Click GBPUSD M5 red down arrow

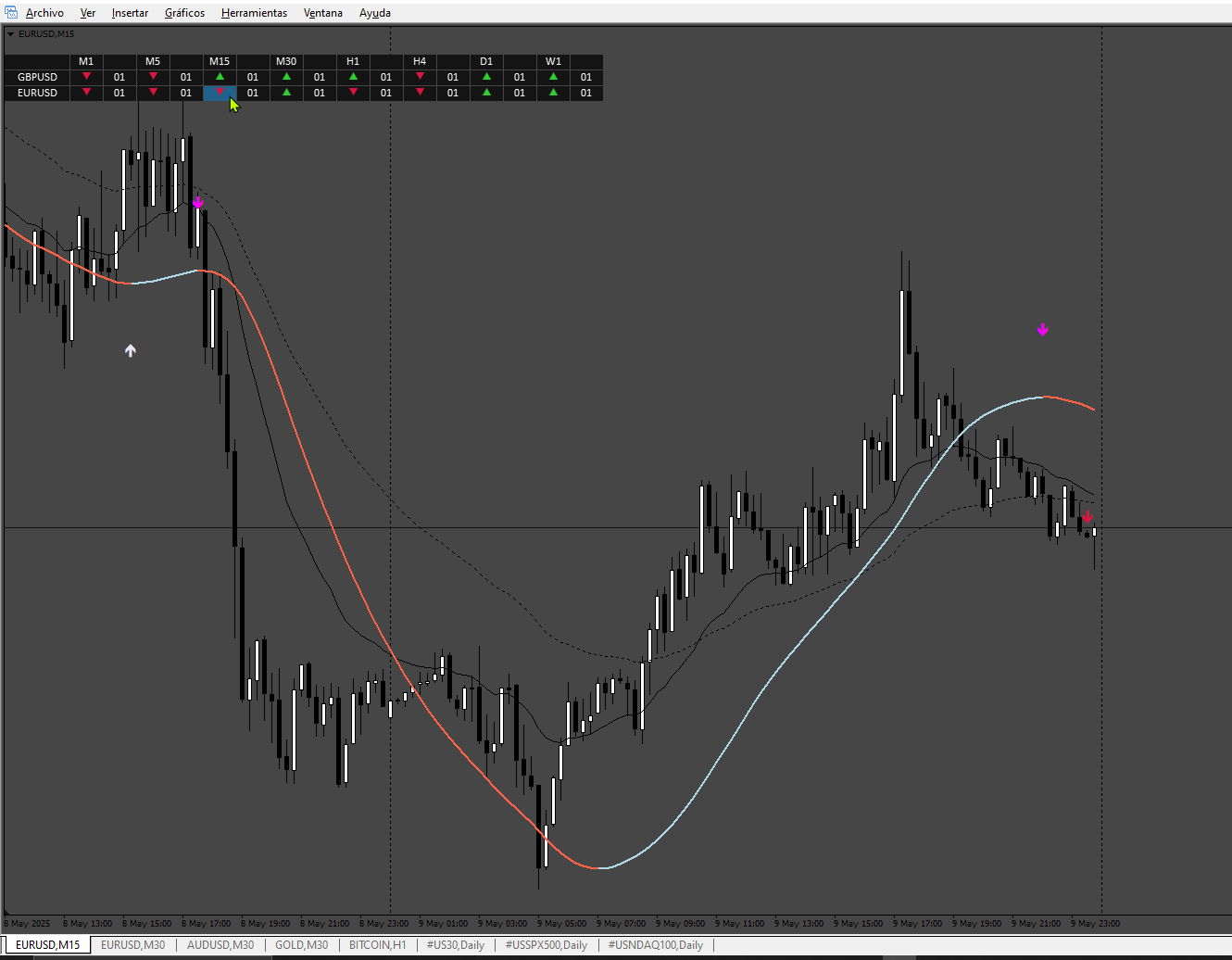[x=153, y=76]
